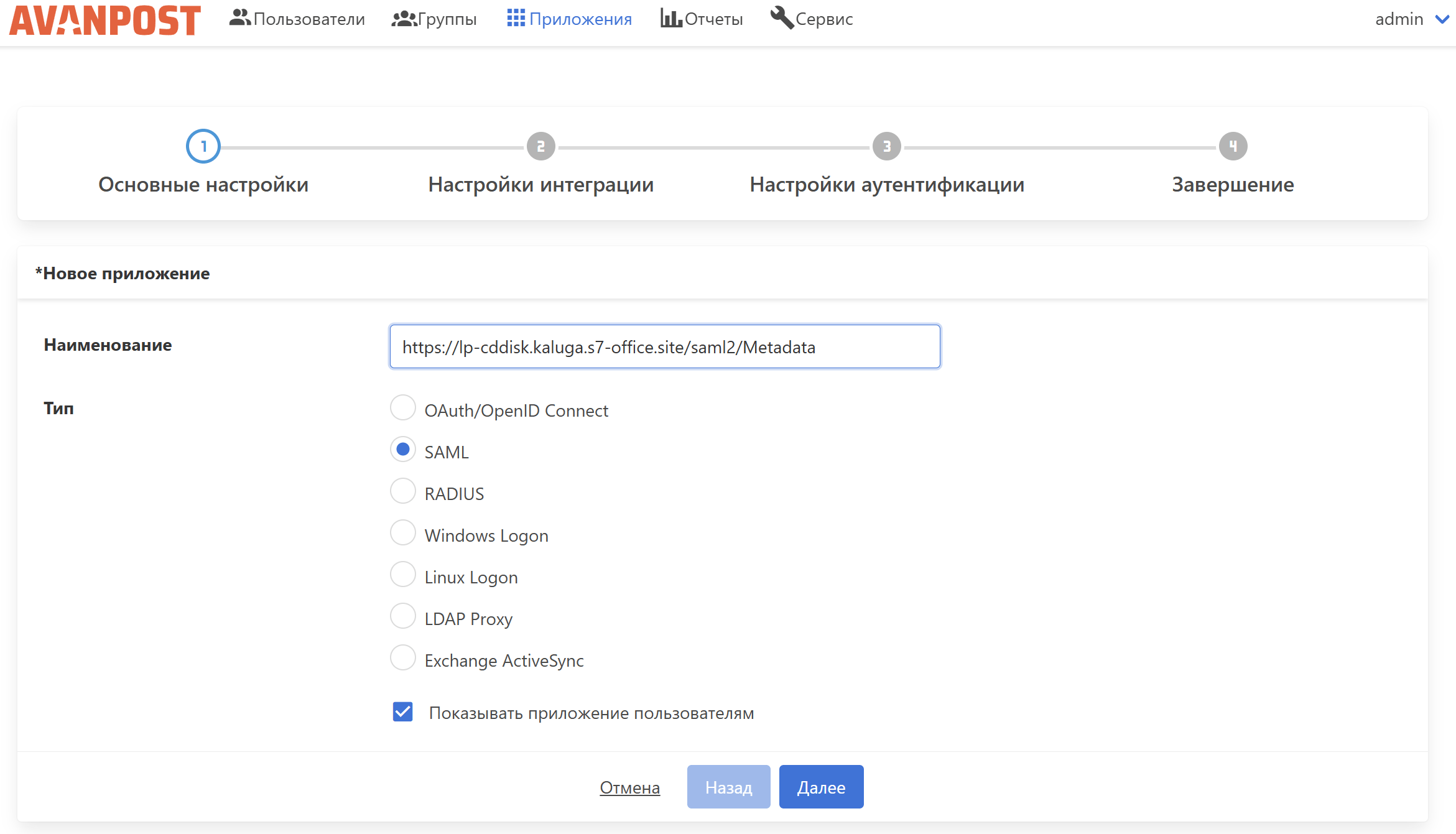Click the *Новое приложение heading
Screen dimensions: 1456x834
click(123, 274)
